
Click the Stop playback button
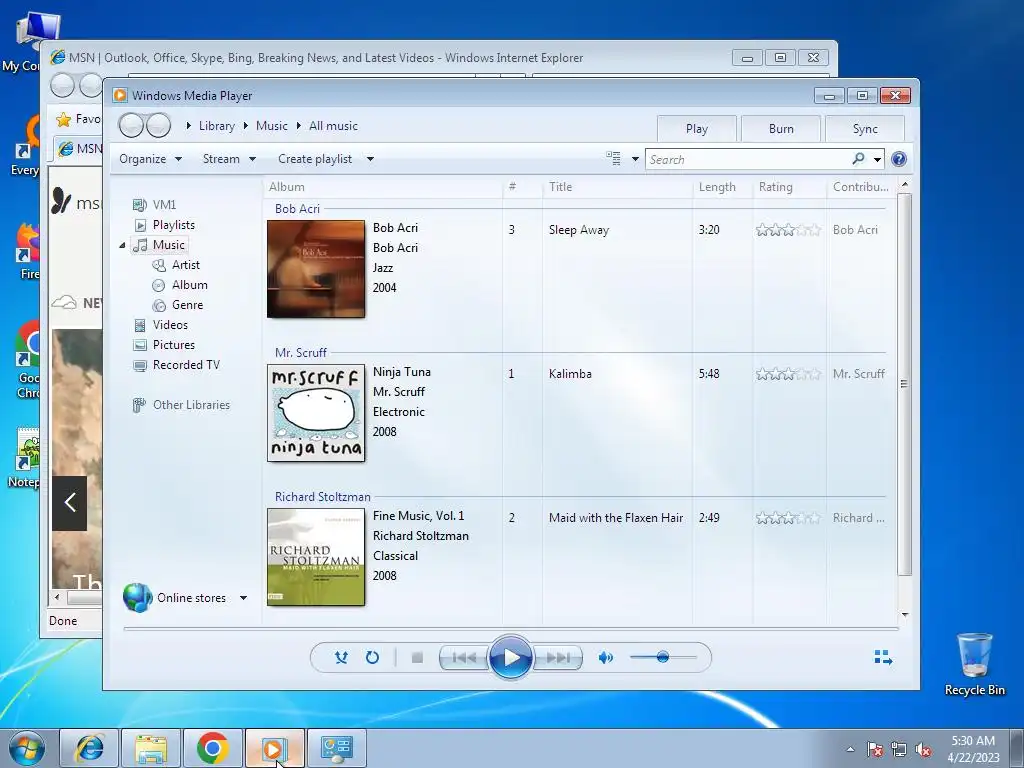pos(417,658)
